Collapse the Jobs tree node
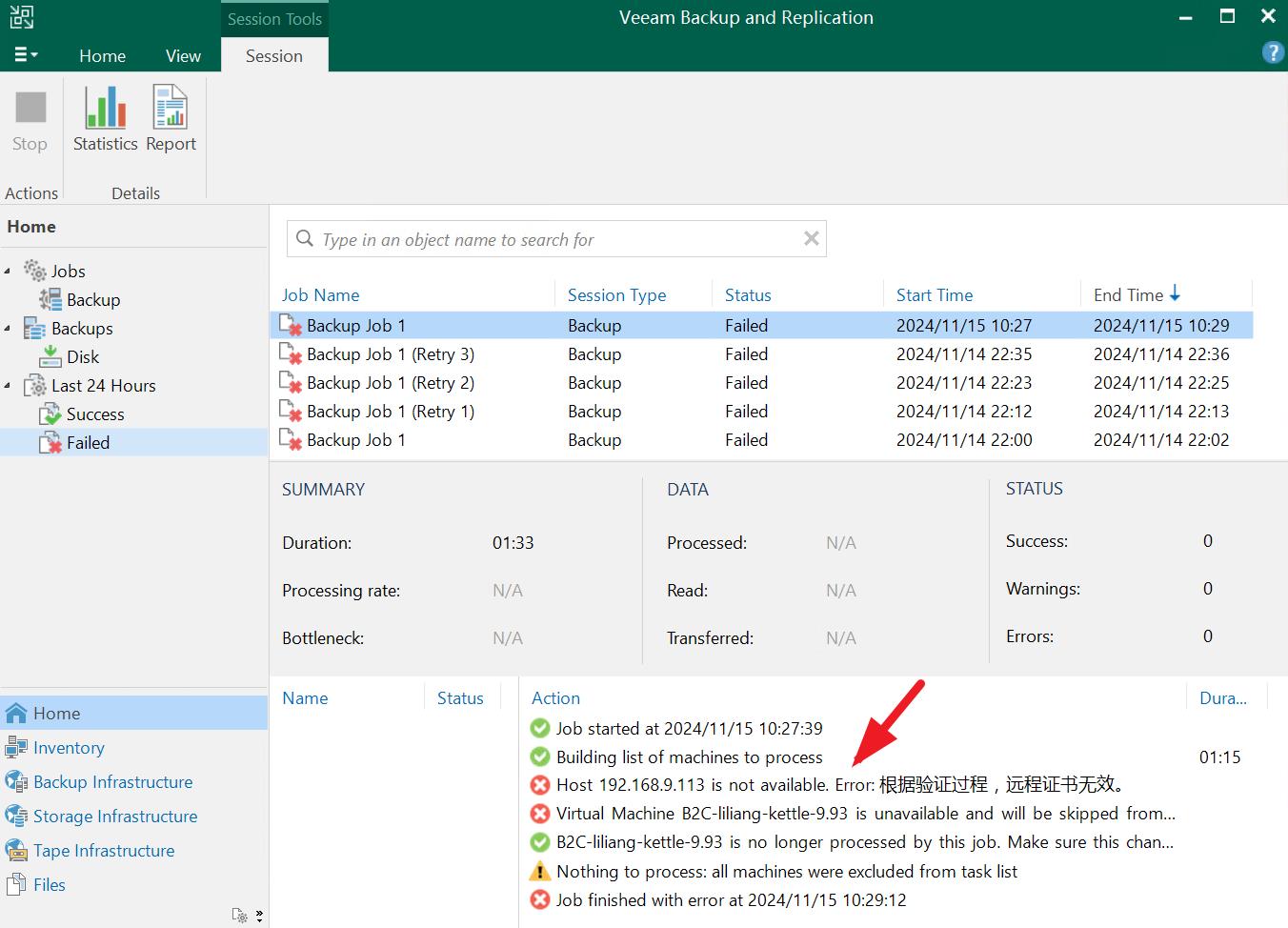 click(x=8, y=272)
